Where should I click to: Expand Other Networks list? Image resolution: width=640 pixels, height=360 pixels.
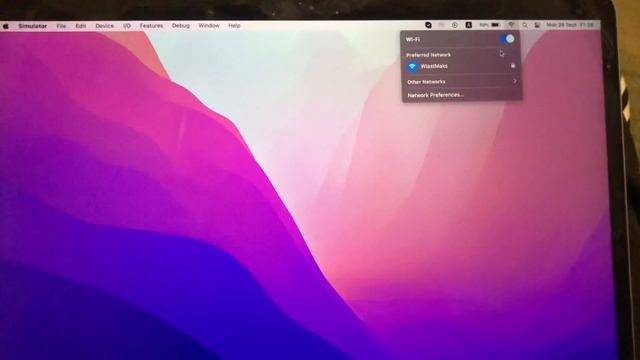tap(462, 82)
